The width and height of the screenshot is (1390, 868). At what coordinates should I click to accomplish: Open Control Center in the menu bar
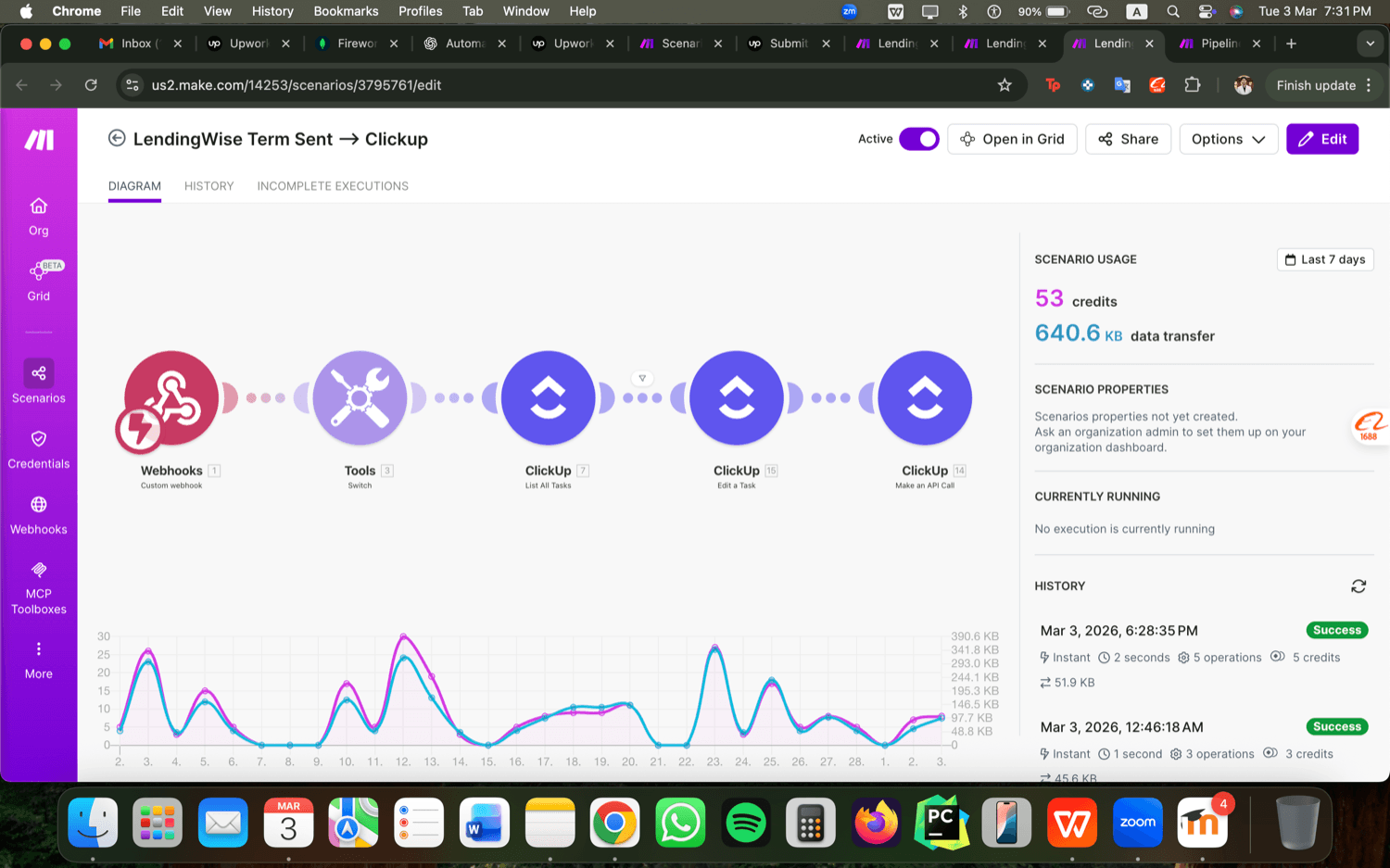click(1206, 11)
